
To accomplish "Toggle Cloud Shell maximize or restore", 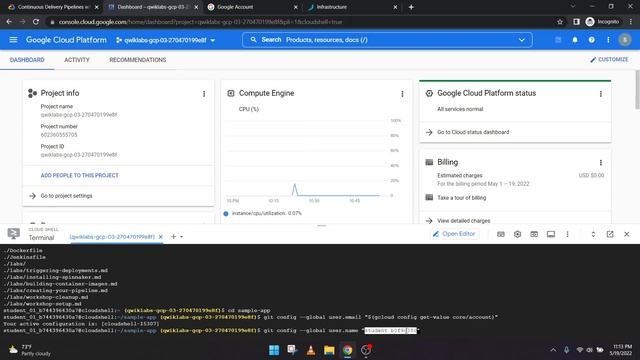I will 593,234.
